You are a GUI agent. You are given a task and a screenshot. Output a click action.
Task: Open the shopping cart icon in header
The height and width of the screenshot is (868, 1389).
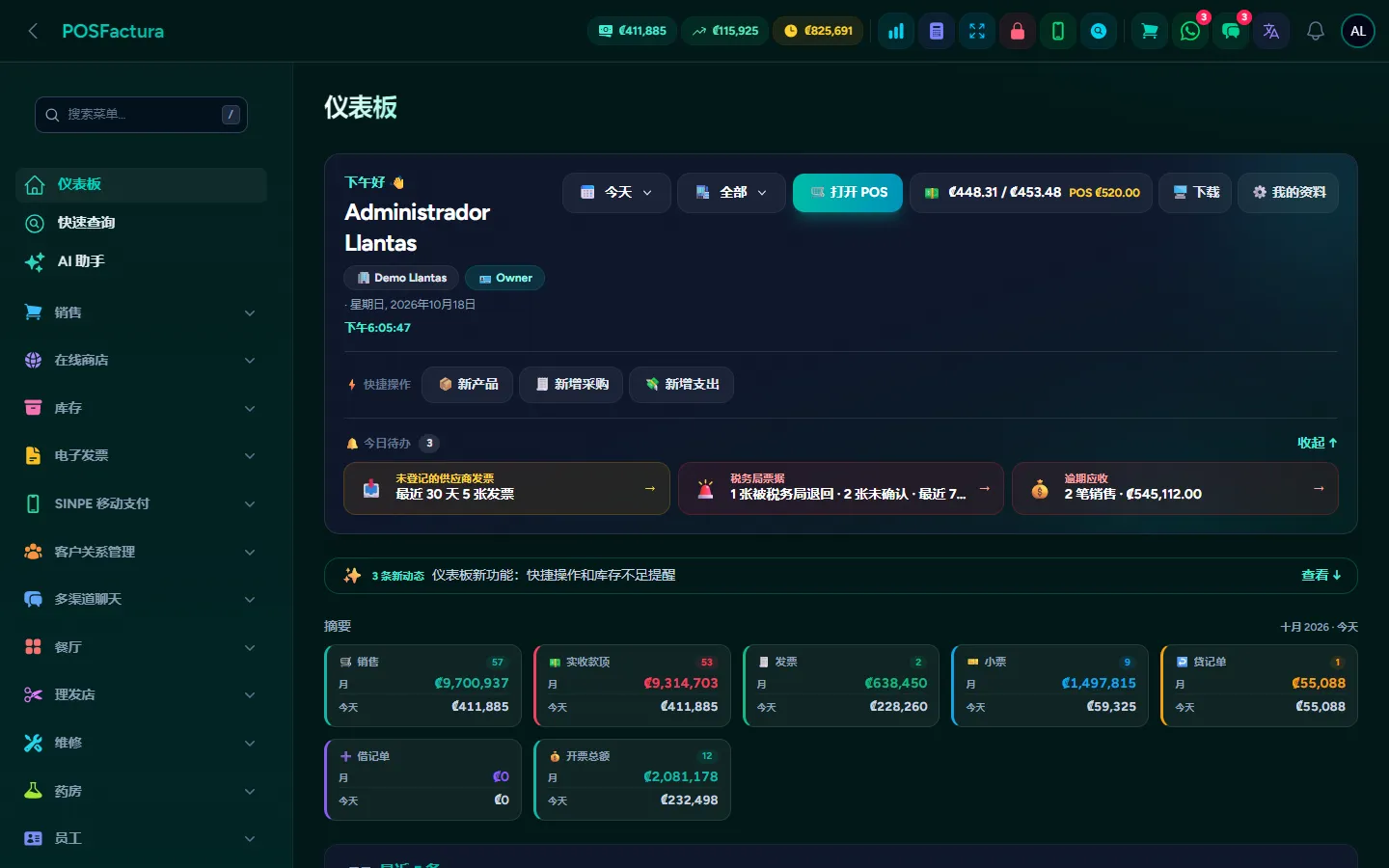pos(1150,31)
